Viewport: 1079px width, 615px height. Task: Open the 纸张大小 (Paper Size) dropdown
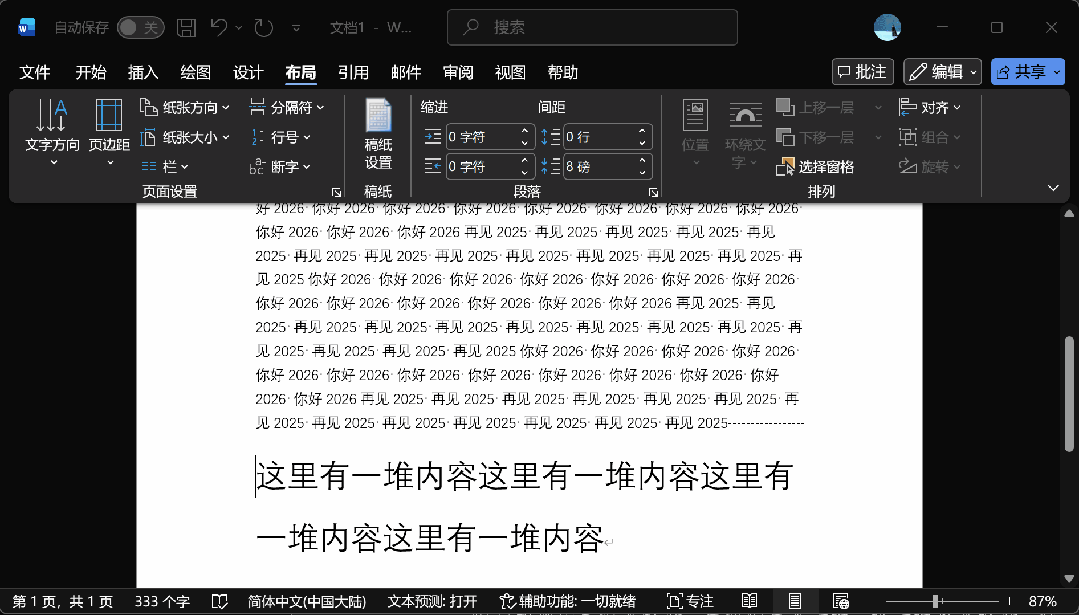click(184, 138)
